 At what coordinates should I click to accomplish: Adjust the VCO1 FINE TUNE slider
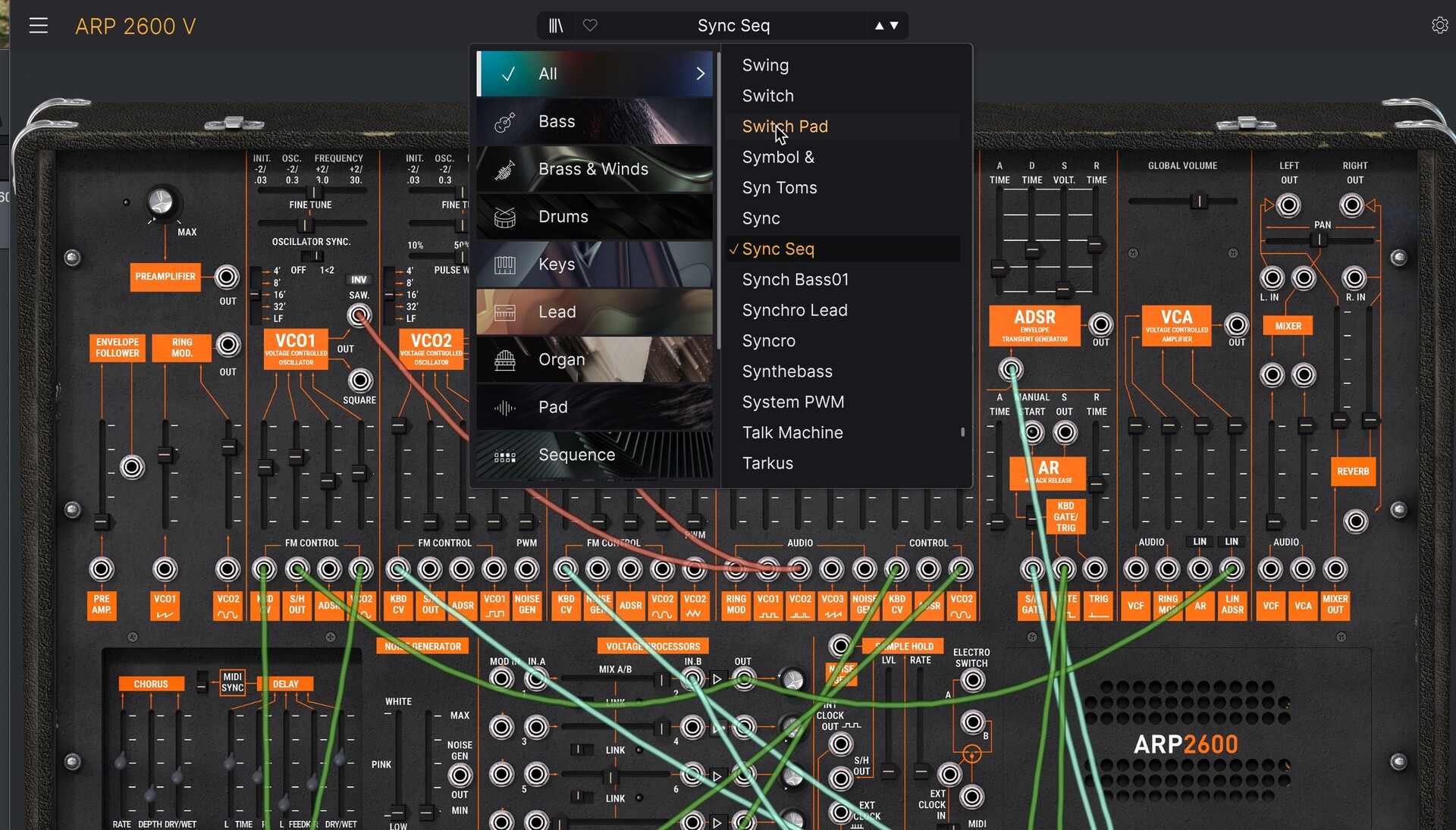coord(305,224)
